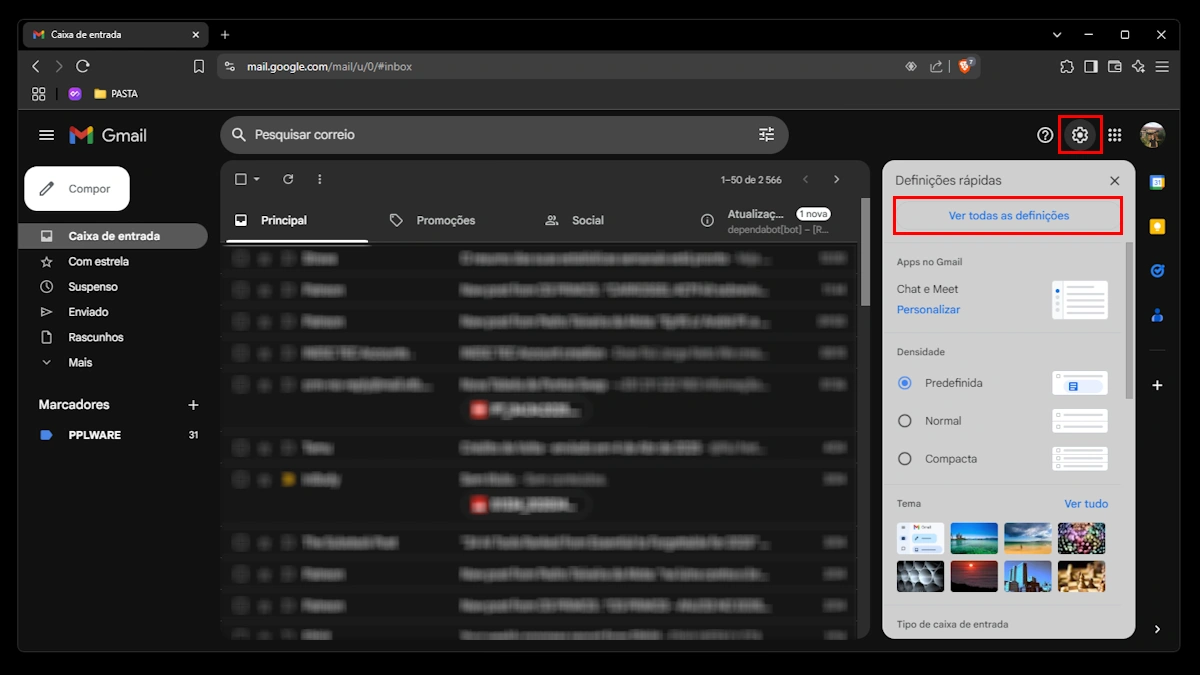Expand the Mais section in sidebar
1200x675 pixels.
point(80,362)
